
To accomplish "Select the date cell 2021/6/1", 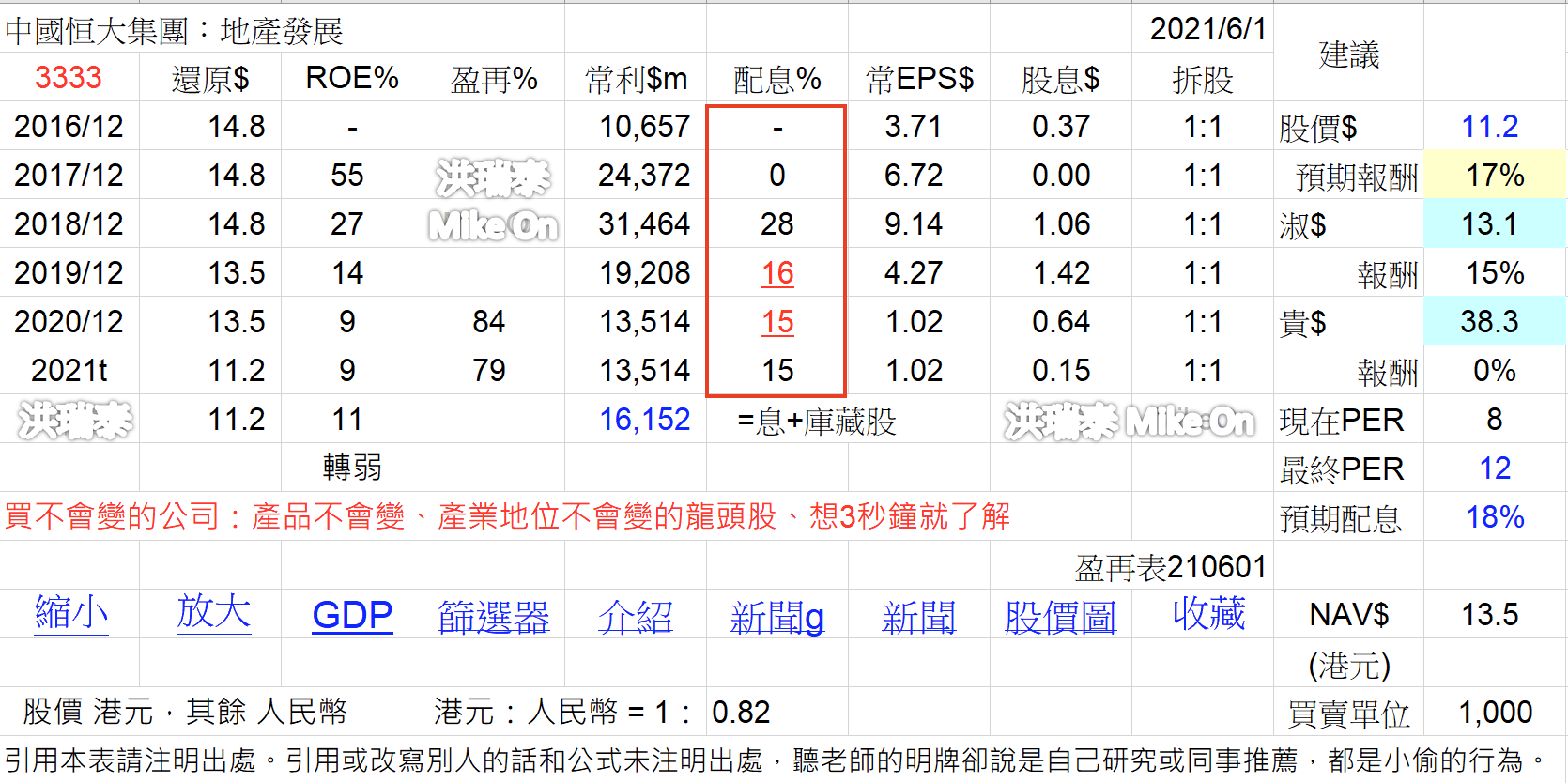I will tap(1208, 29).
